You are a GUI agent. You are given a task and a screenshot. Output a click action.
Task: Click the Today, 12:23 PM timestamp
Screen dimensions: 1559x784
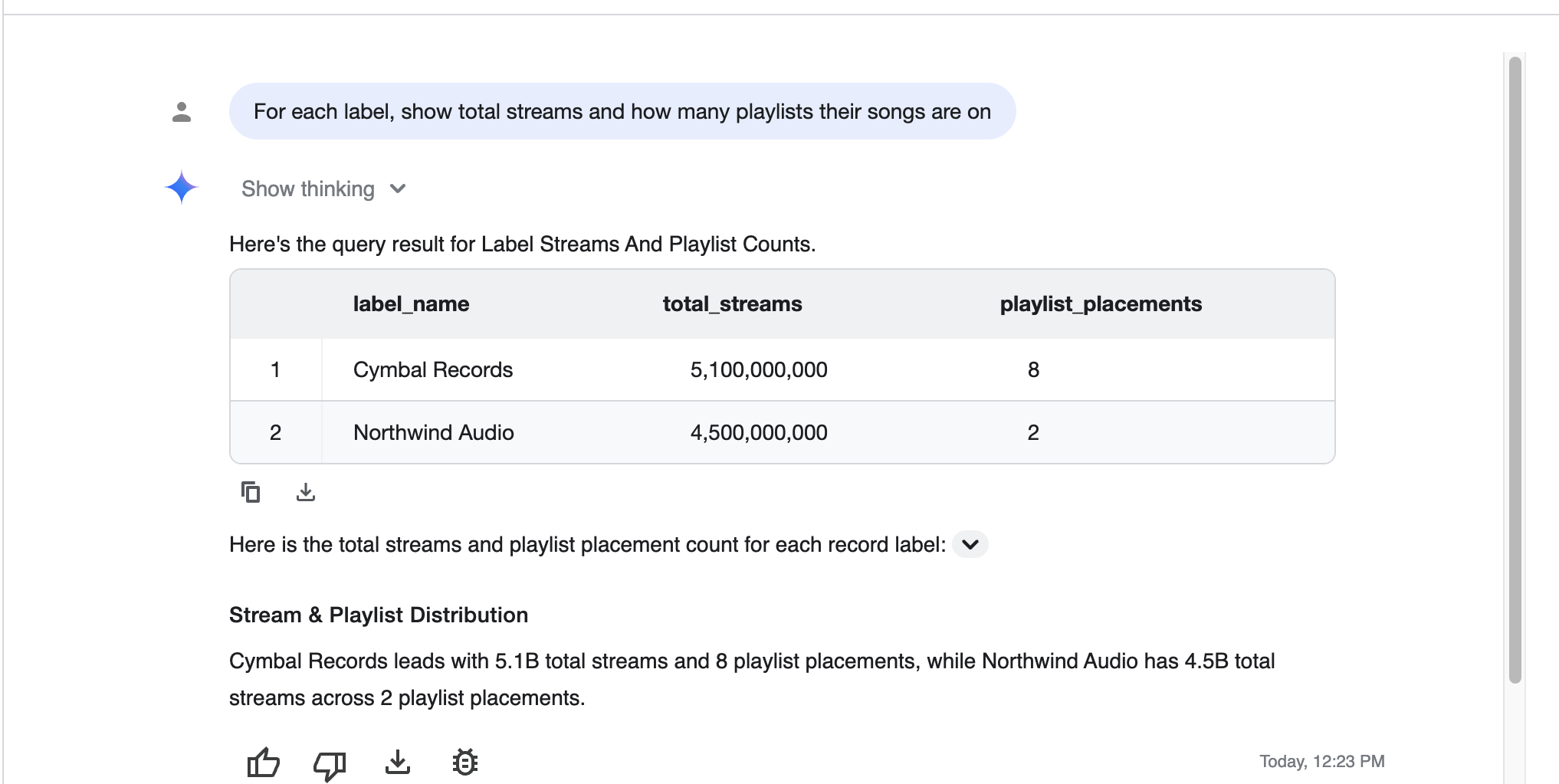(1322, 761)
